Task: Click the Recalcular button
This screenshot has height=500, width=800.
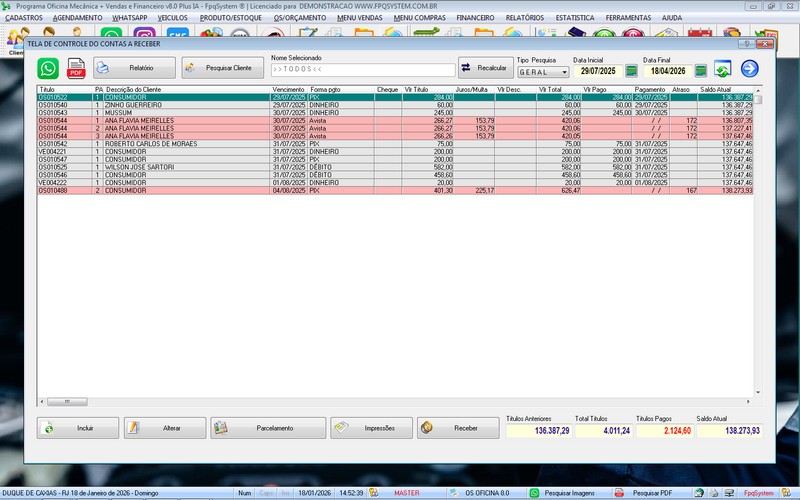Action: point(485,68)
